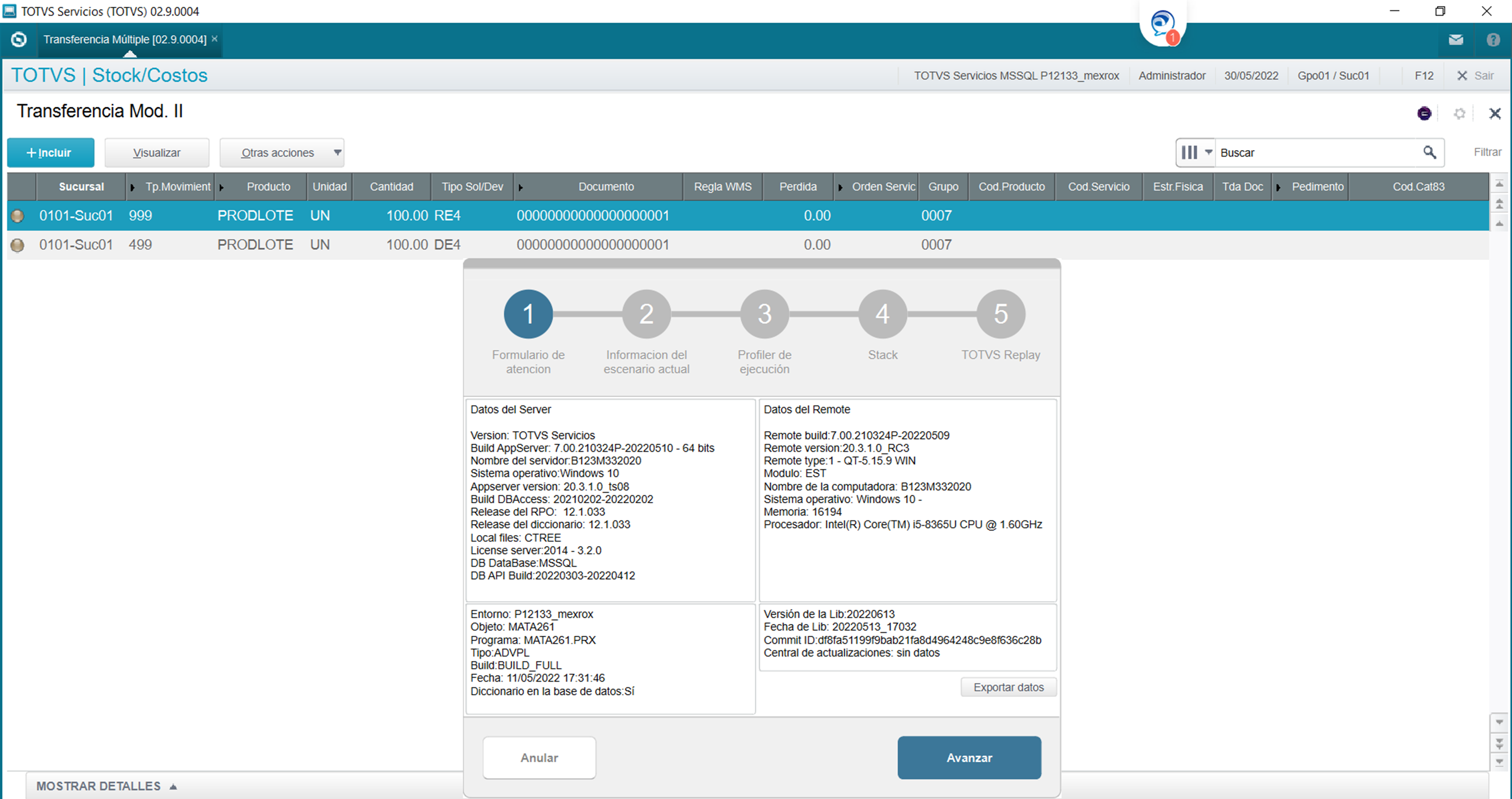Viewport: 1512px width, 799px height.
Task: Click the arrow before Tp.Movimient header
Action: [x=132, y=187]
